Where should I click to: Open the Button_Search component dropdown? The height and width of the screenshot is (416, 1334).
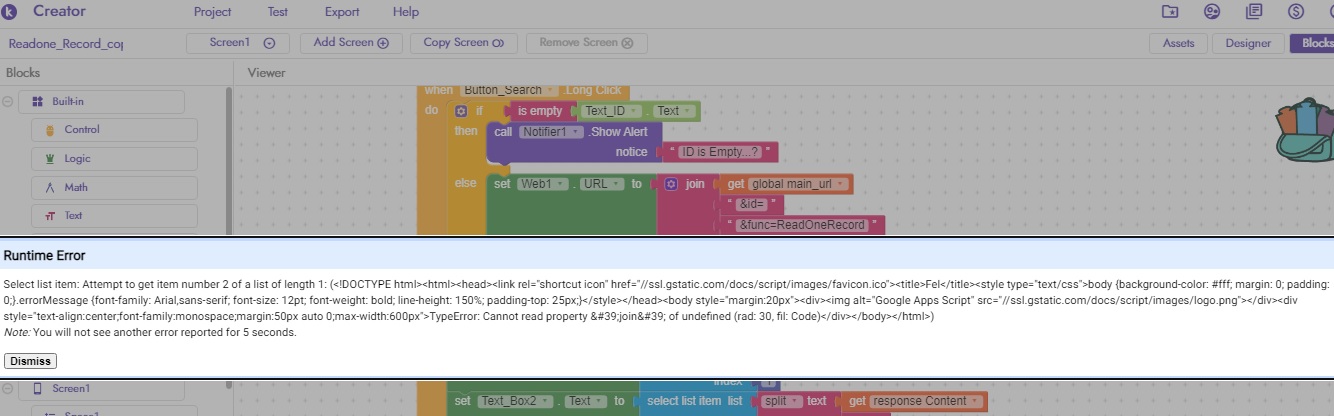[x=551, y=90]
